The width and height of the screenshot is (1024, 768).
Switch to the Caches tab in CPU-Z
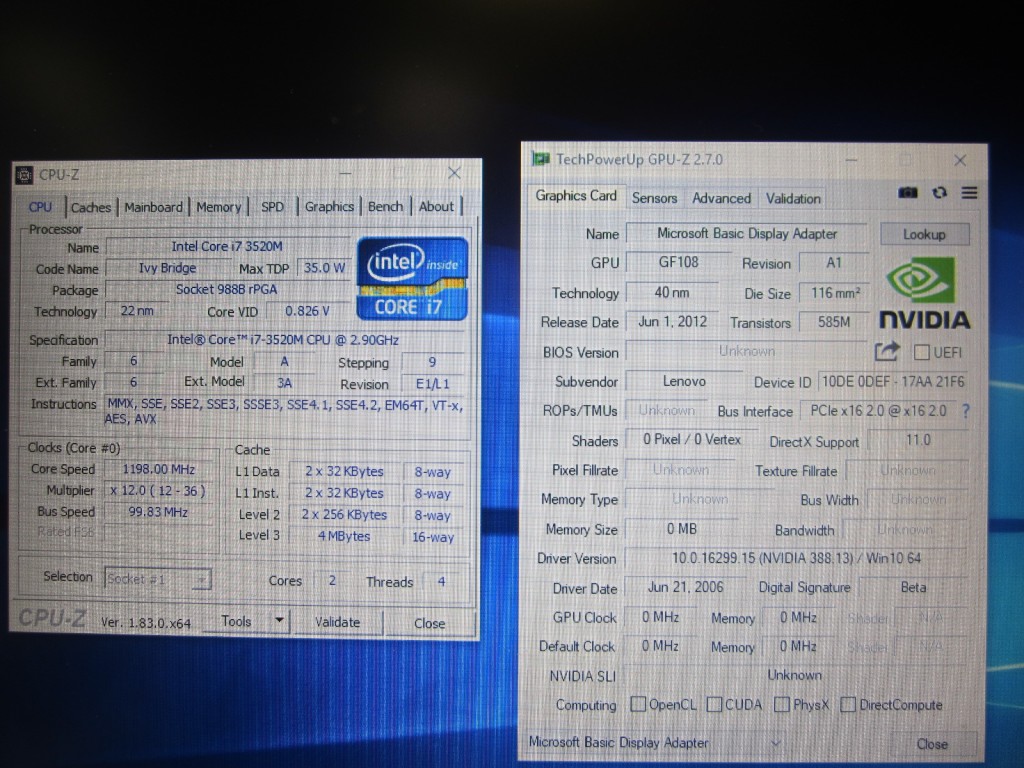coord(91,207)
